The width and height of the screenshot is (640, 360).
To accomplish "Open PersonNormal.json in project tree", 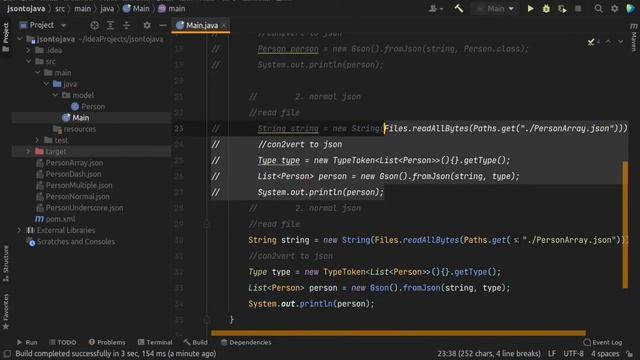I will click(x=73, y=196).
